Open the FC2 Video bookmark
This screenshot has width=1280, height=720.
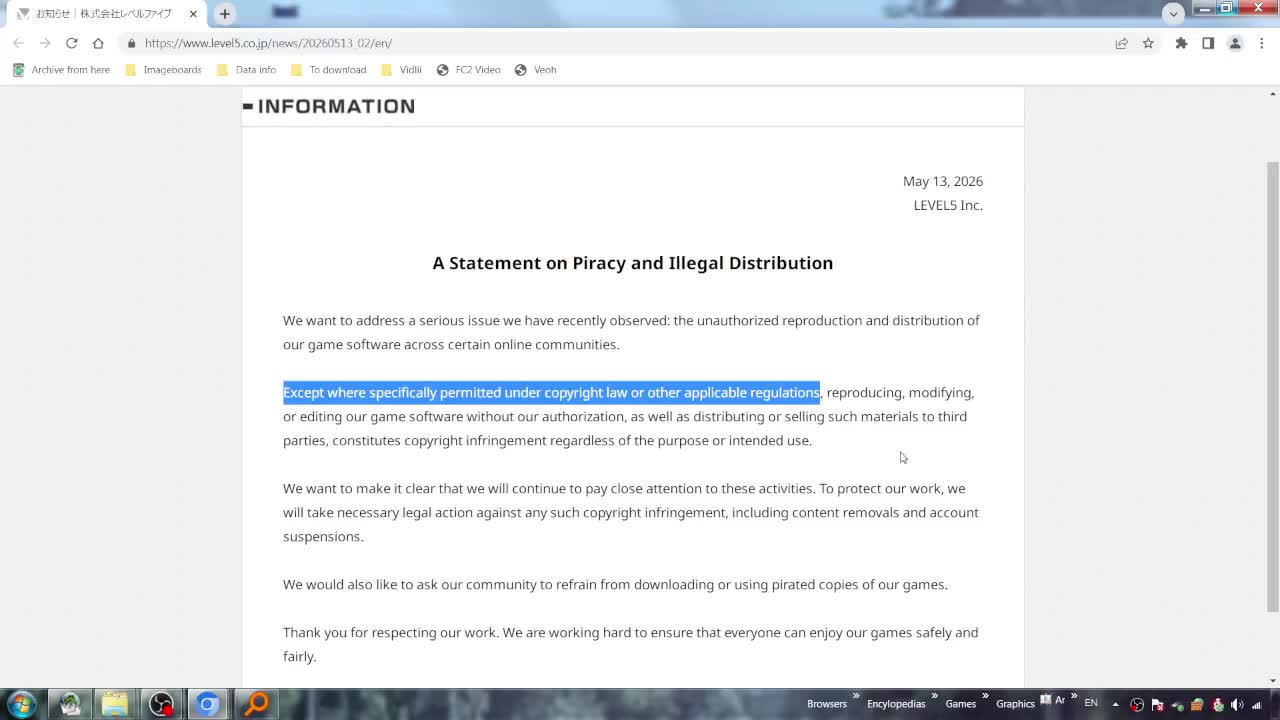click(x=469, y=70)
